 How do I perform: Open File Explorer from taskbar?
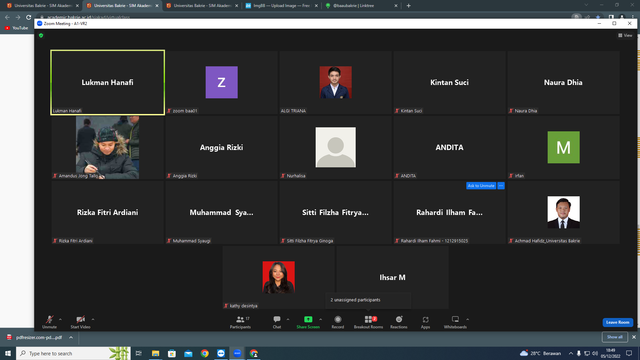156,353
